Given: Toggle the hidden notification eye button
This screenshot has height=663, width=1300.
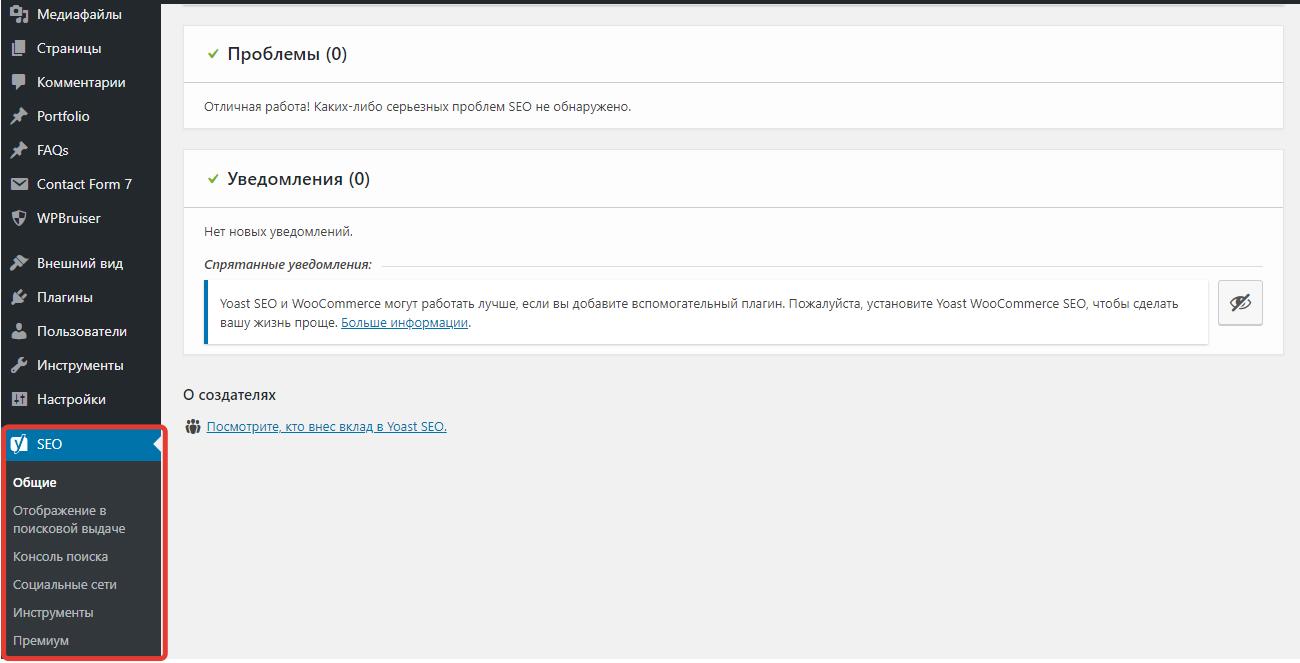Looking at the screenshot, I should tap(1240, 303).
